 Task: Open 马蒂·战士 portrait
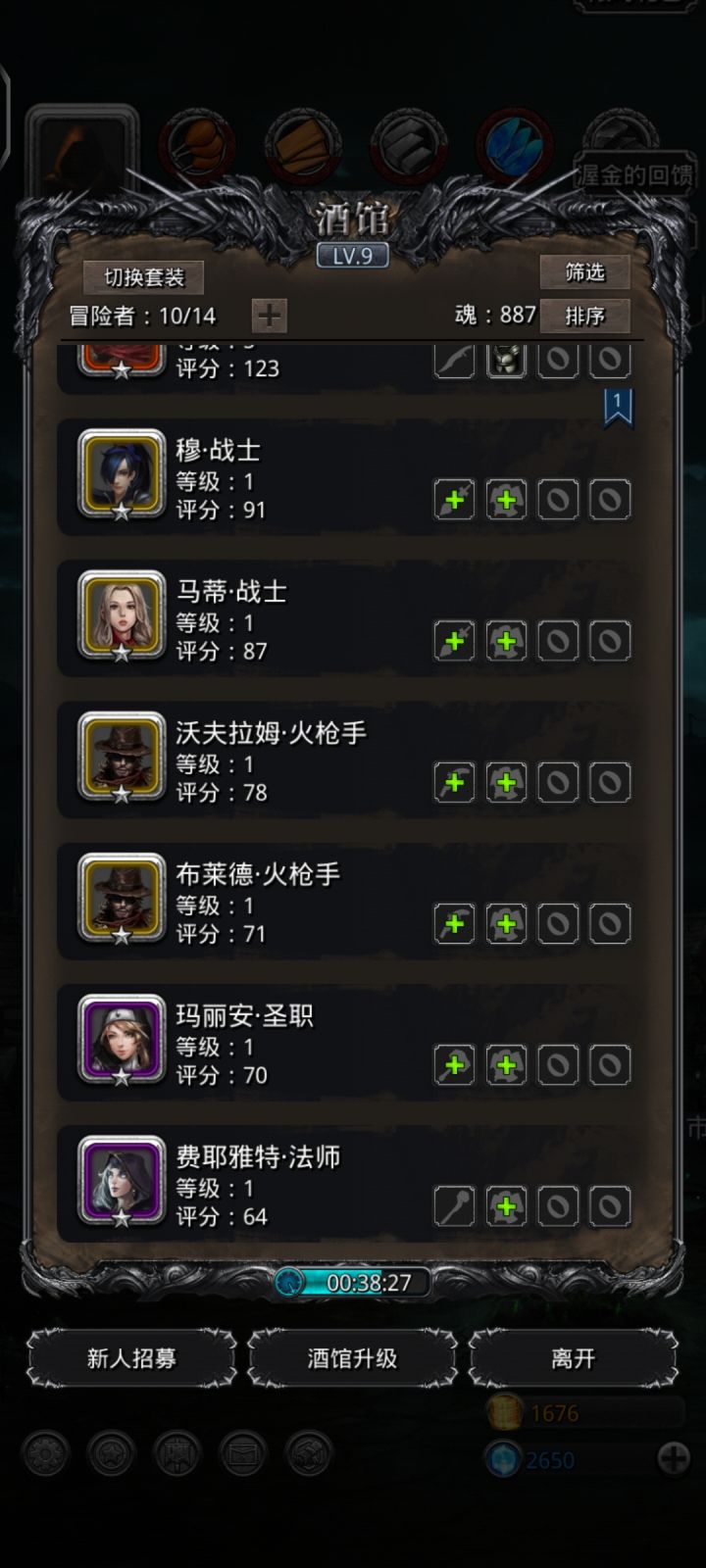(122, 616)
